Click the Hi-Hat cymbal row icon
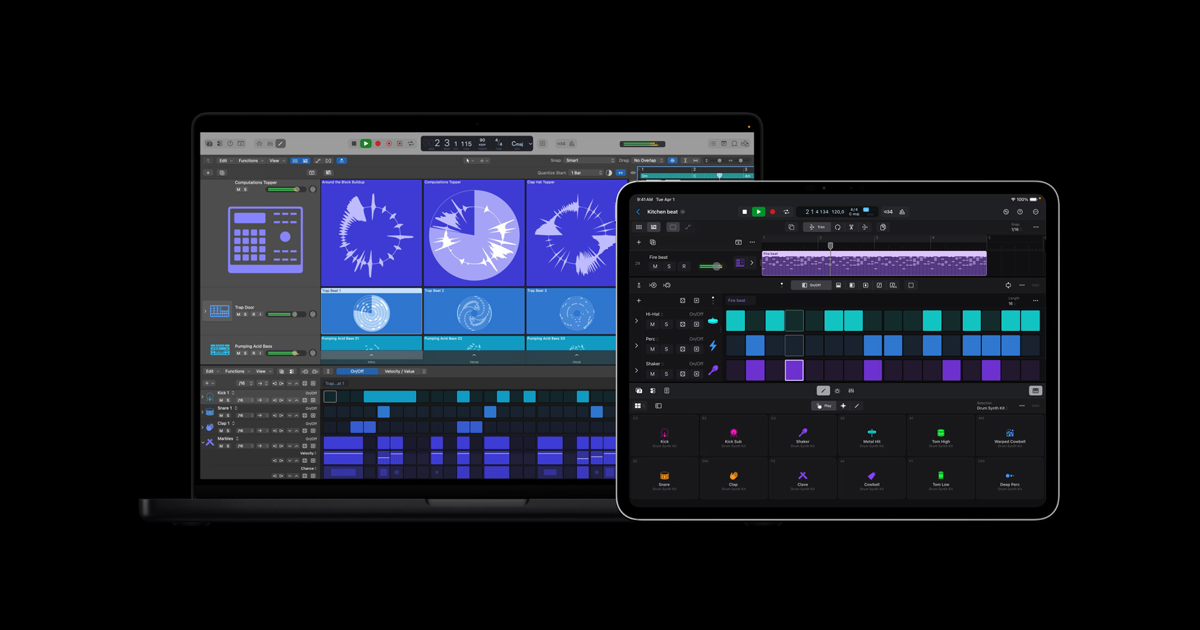This screenshot has width=1200, height=630. click(x=713, y=321)
